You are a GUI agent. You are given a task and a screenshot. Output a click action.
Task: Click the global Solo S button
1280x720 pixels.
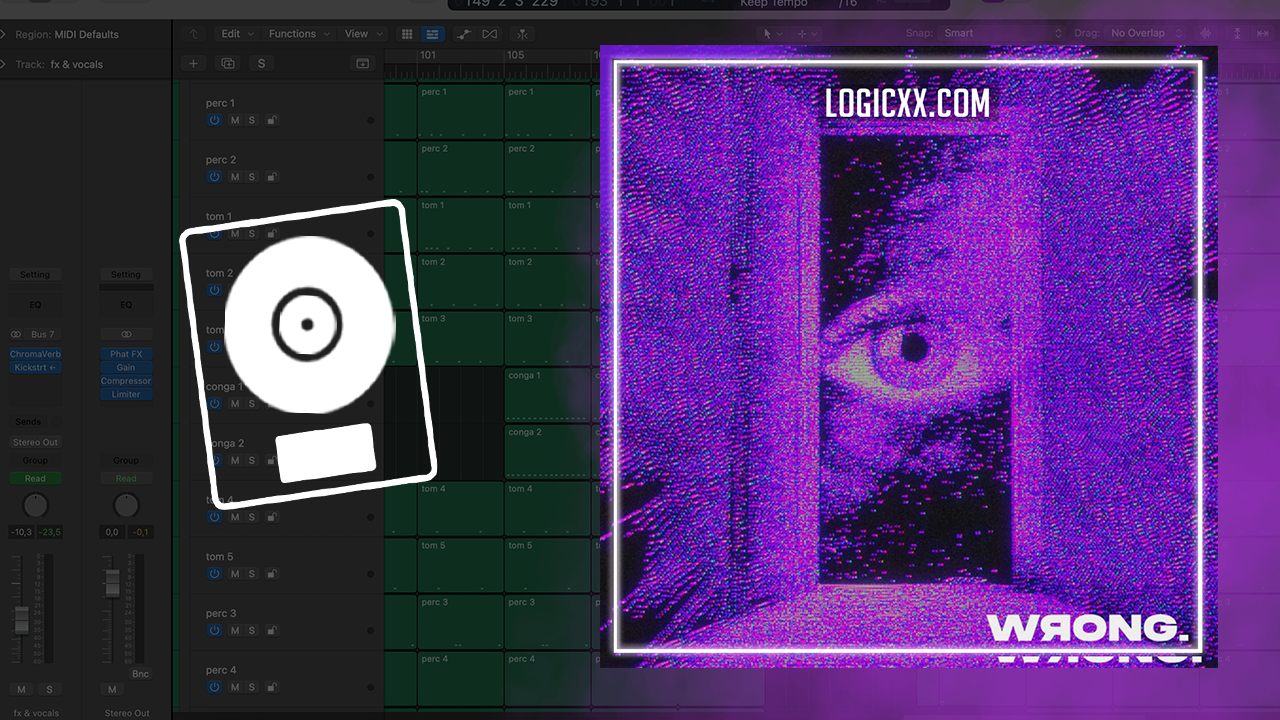pyautogui.click(x=262, y=63)
